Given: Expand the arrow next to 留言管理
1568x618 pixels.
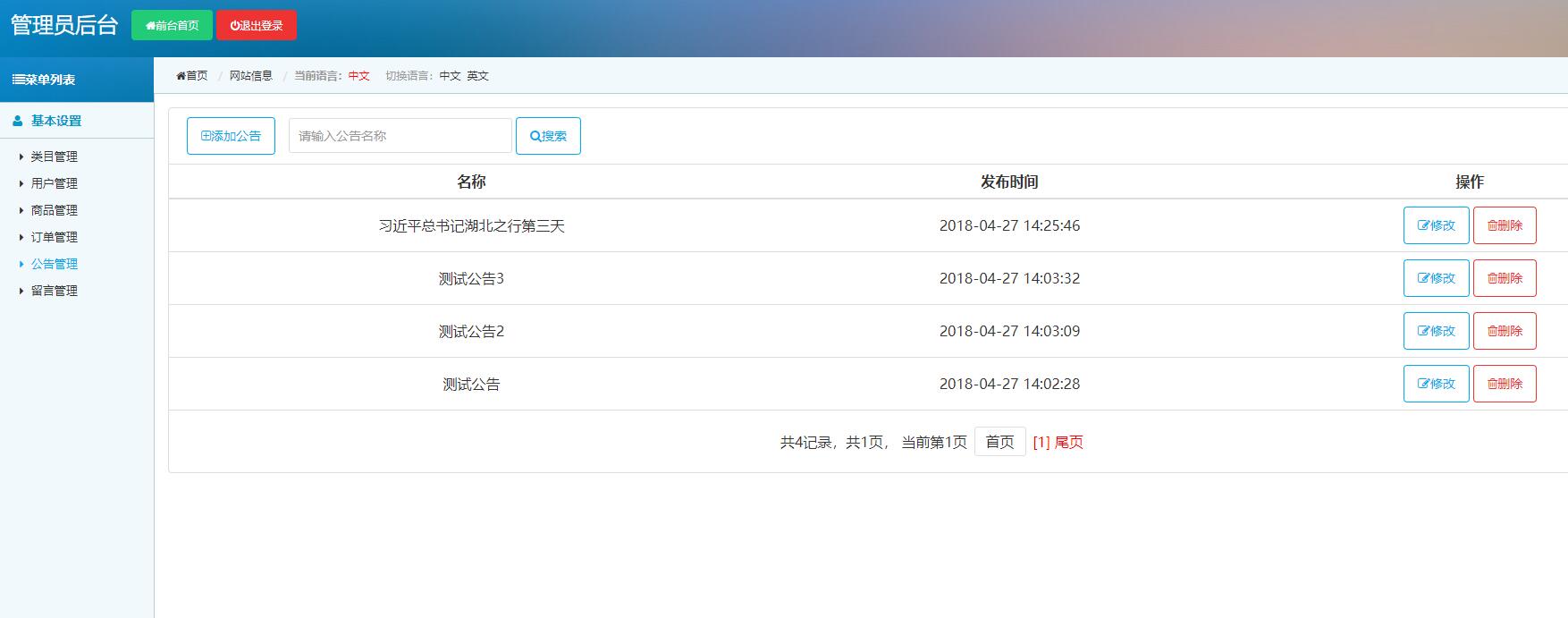Looking at the screenshot, I should point(21,291).
